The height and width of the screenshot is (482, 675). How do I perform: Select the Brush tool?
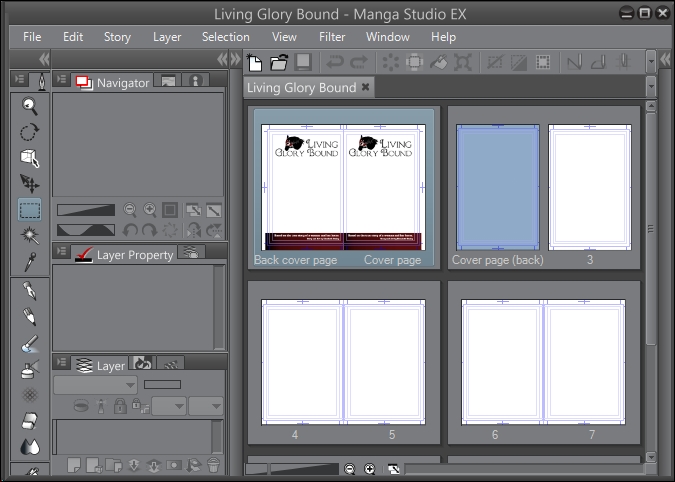pos(29,344)
